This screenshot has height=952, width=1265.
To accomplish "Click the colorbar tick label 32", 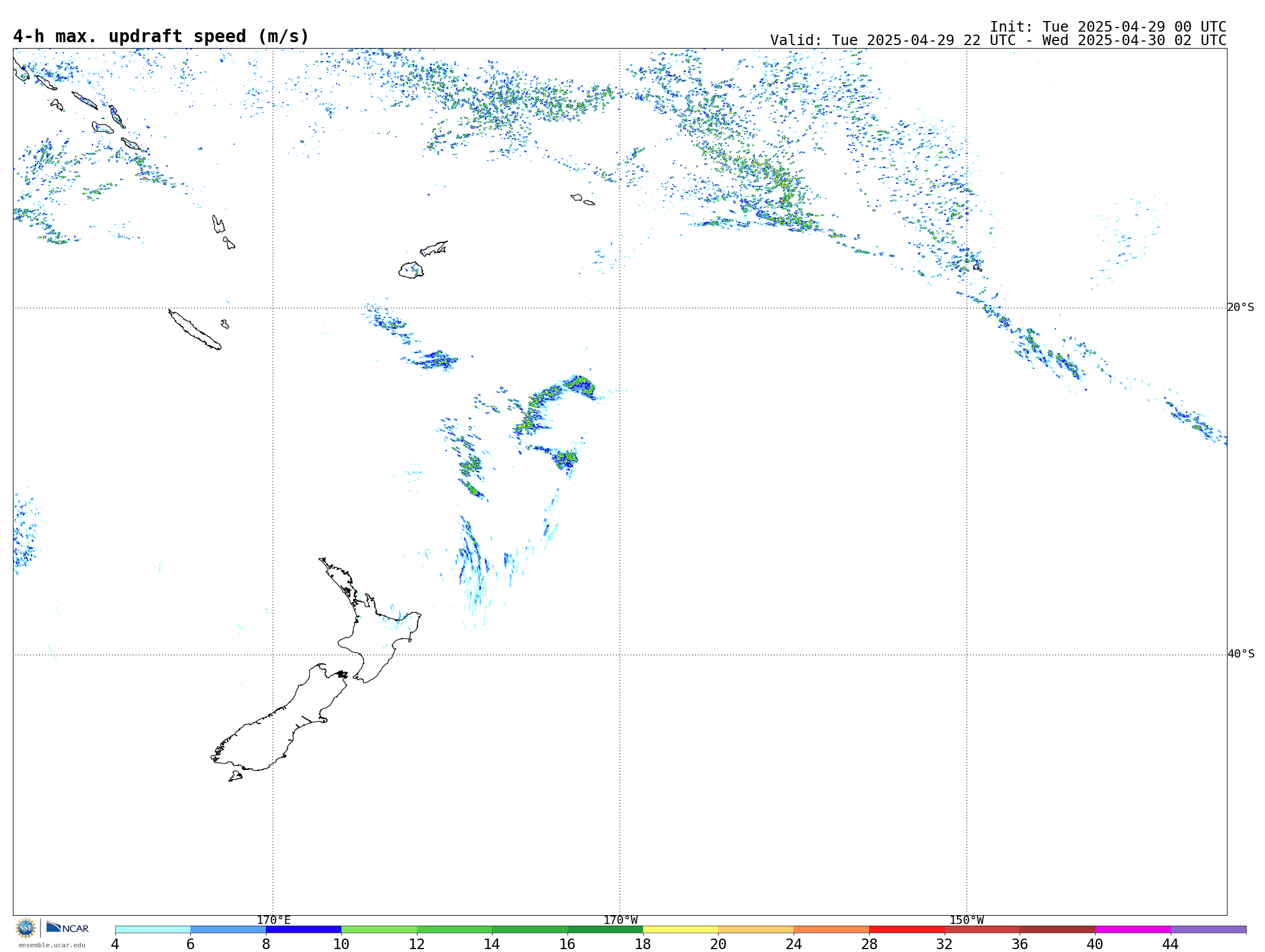I will (945, 944).
